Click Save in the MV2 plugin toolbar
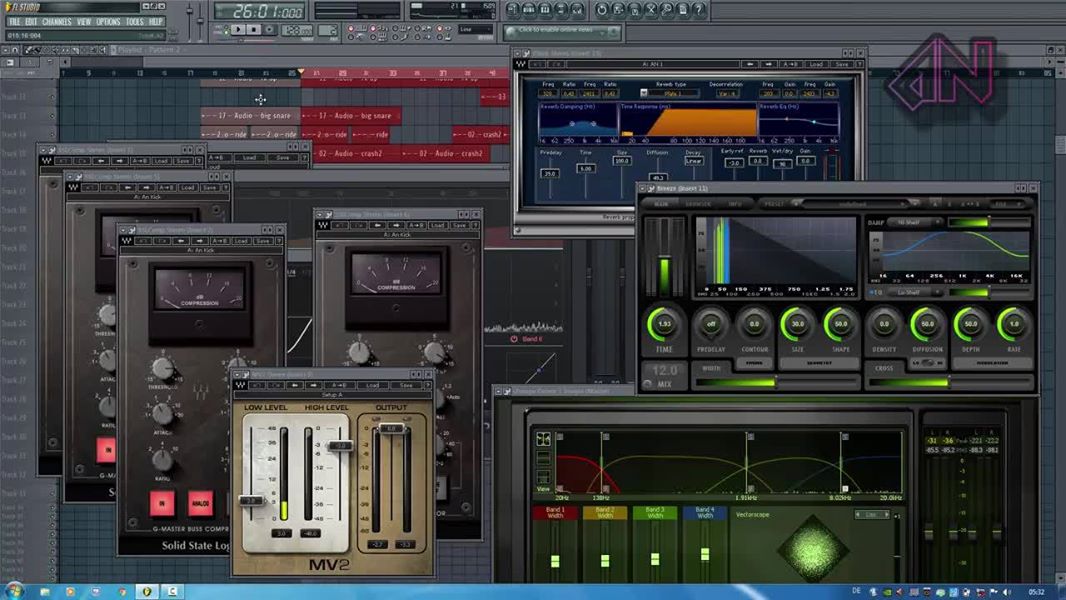Screen dimensions: 1066x600 407,385
